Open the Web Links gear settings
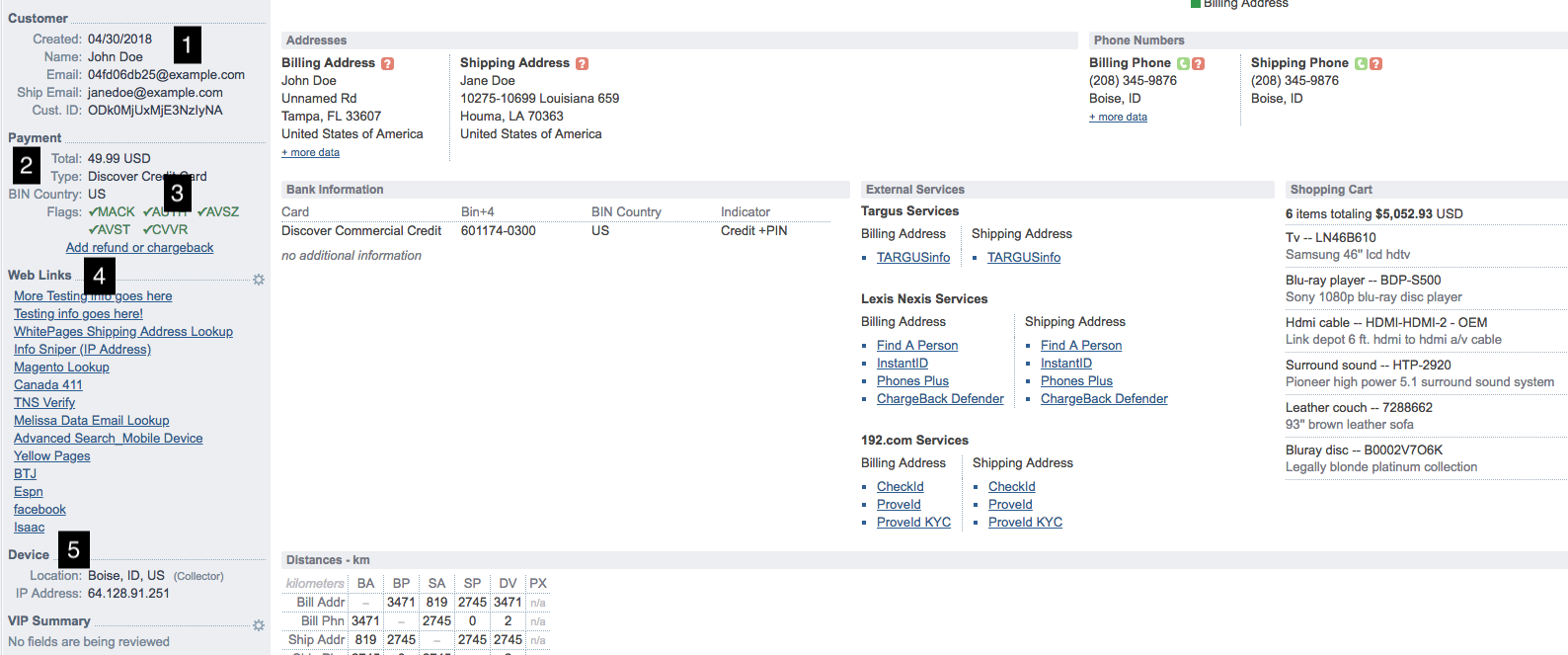Image resolution: width=1568 pixels, height=655 pixels. tap(259, 280)
